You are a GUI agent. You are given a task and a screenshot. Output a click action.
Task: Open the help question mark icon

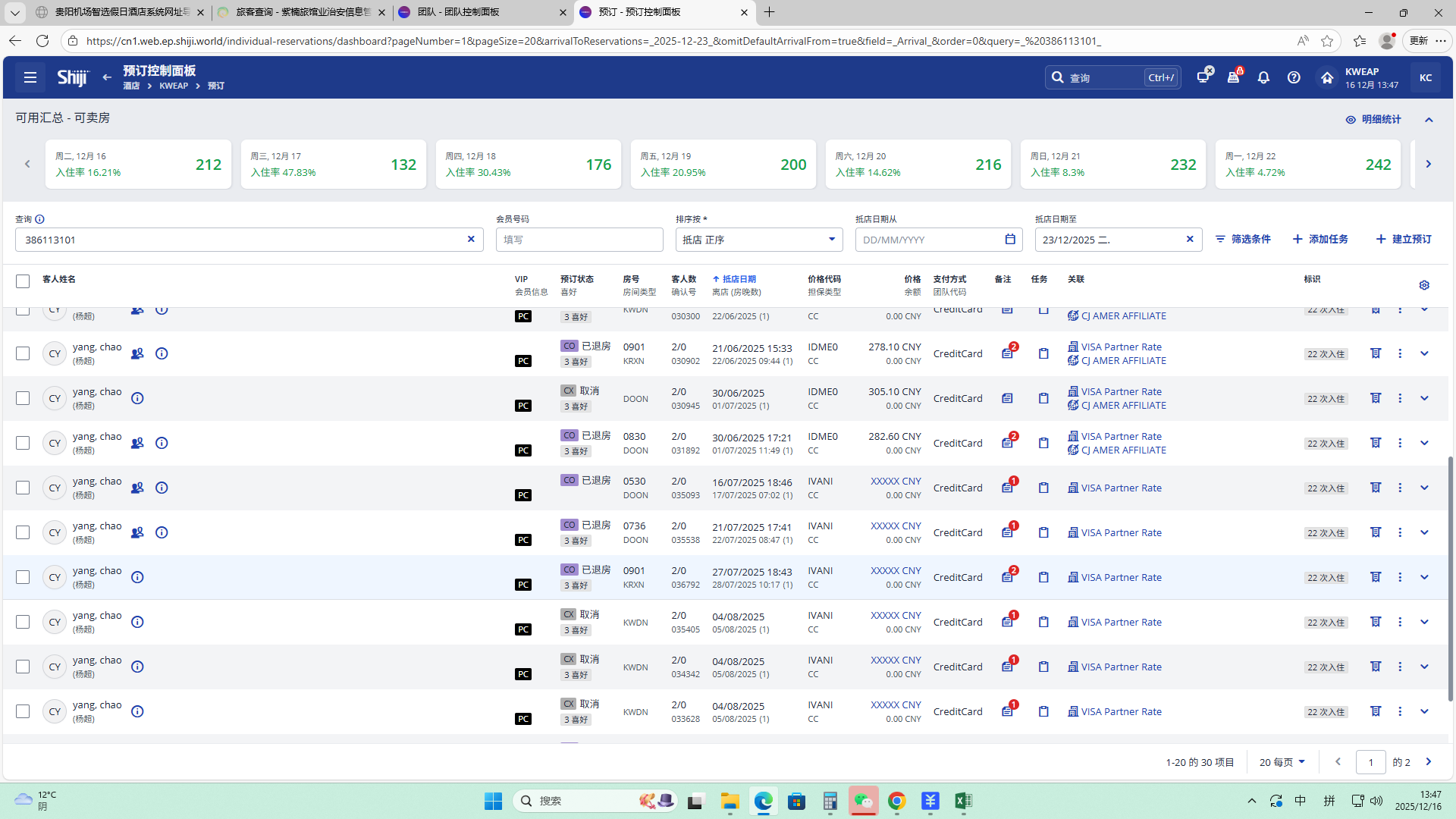[x=1294, y=77]
